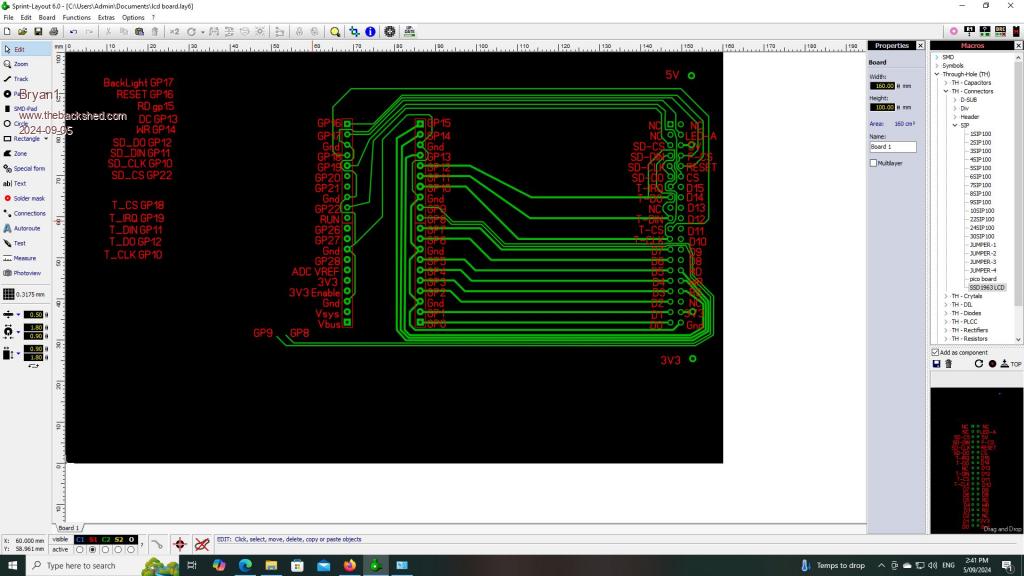Delete the selected macro via trash icon
Viewport: 1024px width, 576px height.
pos(948,364)
